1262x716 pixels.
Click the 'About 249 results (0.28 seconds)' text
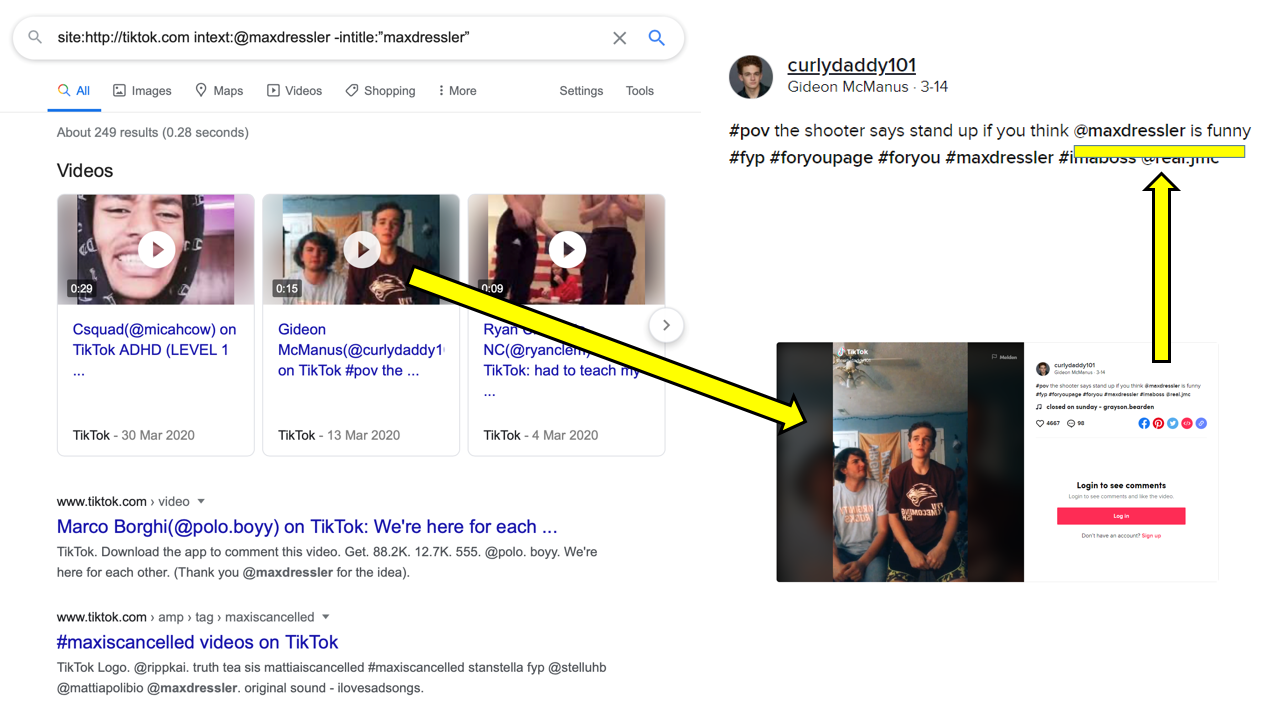point(153,132)
